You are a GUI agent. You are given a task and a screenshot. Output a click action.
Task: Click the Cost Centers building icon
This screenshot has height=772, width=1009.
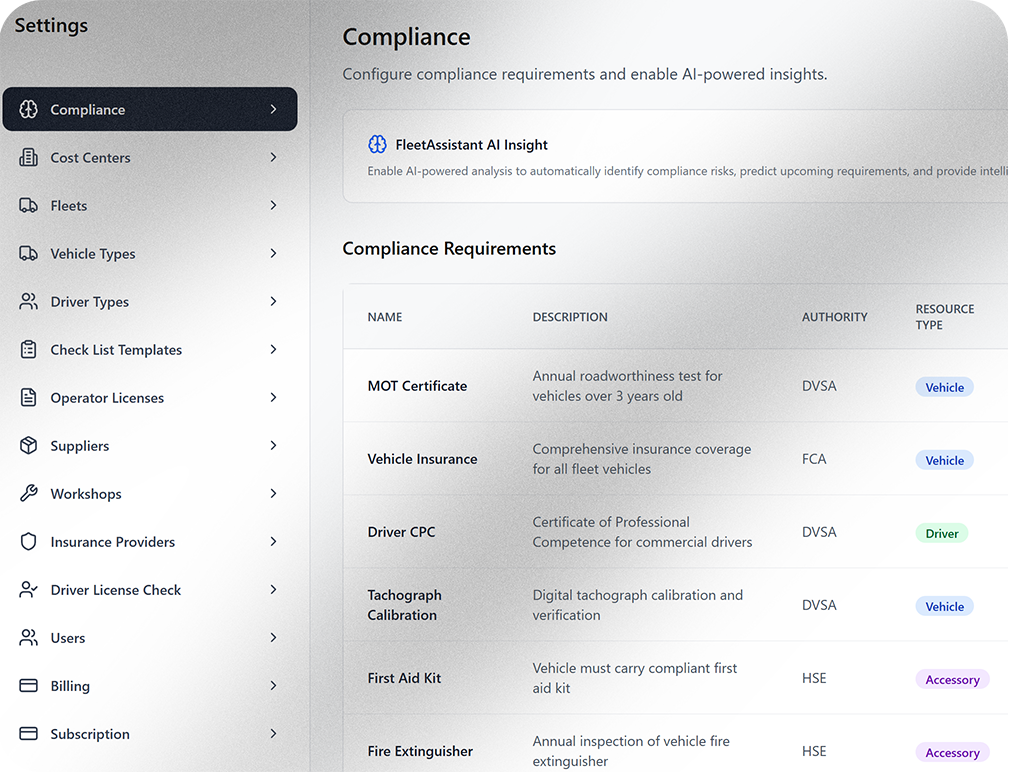pos(29,158)
